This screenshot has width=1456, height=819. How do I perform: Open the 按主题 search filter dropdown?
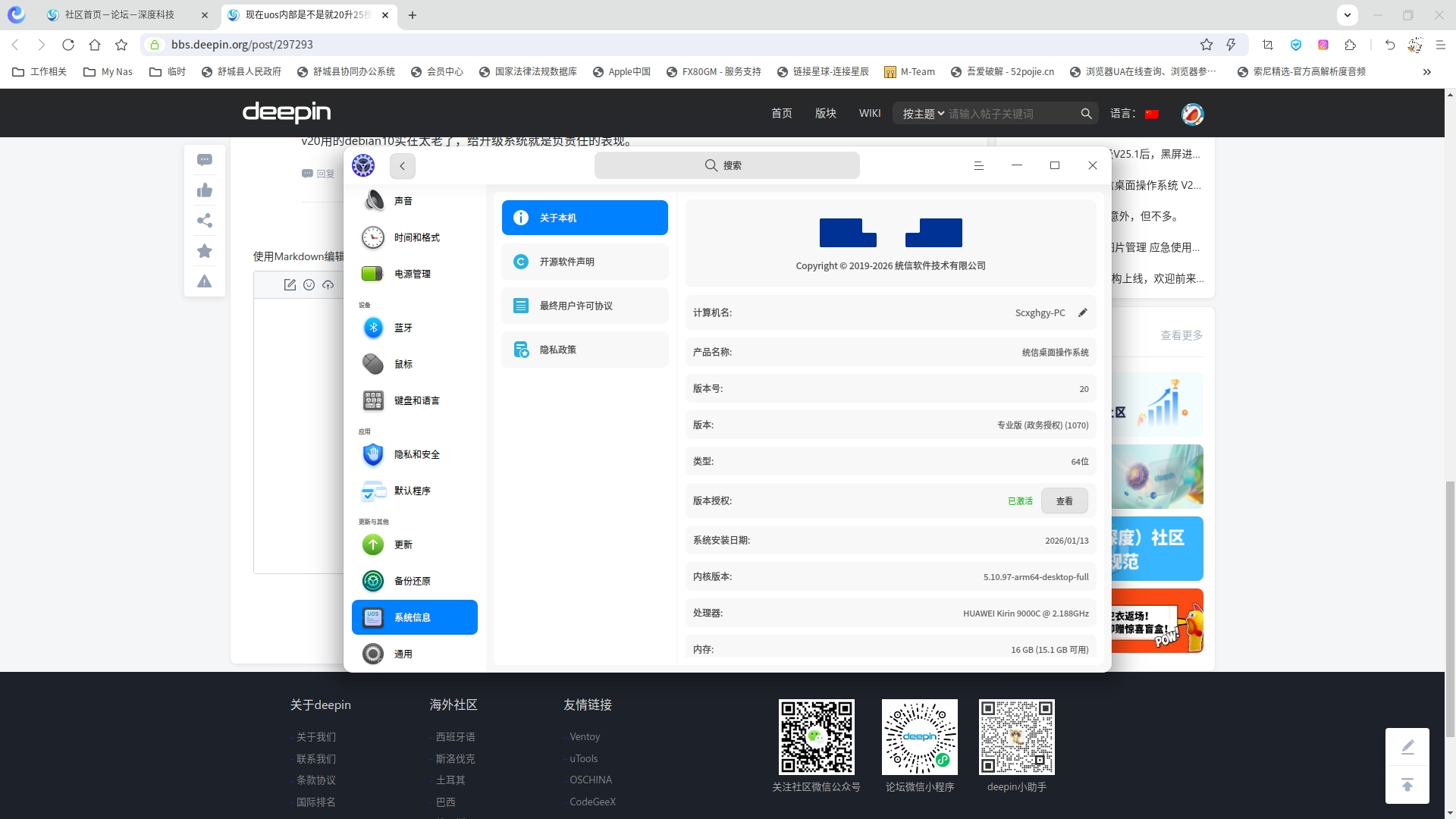[922, 113]
